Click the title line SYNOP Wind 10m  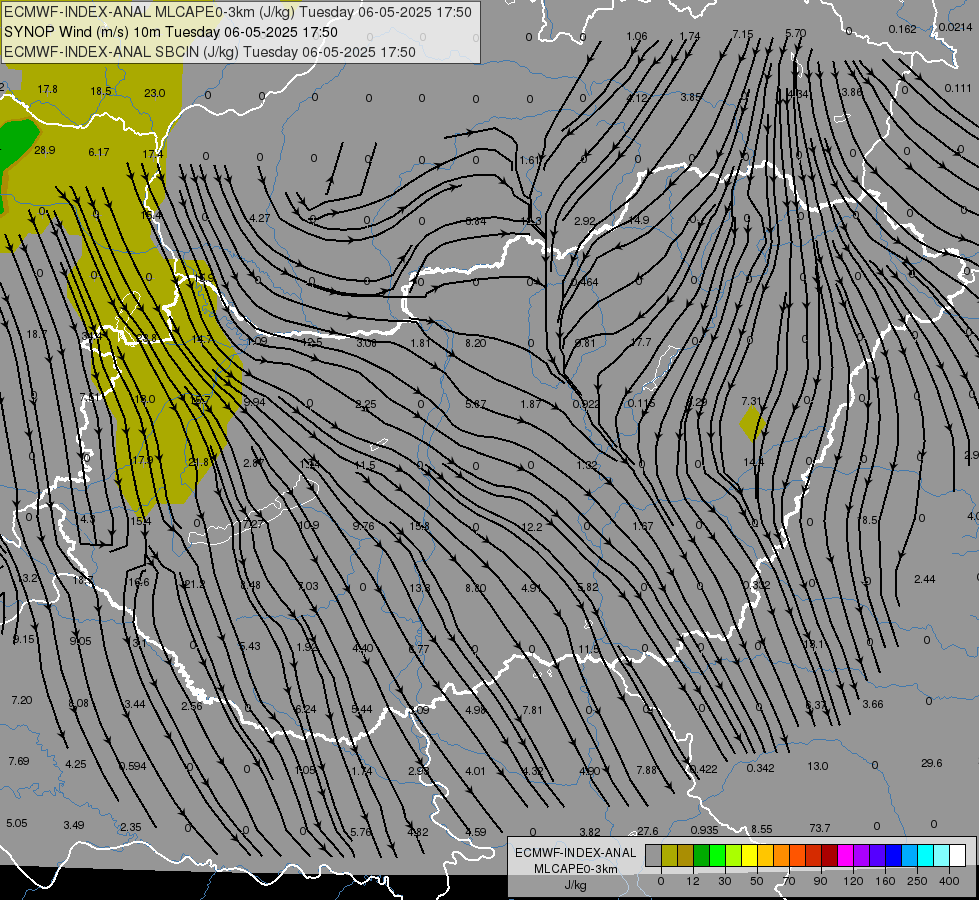pos(170,32)
